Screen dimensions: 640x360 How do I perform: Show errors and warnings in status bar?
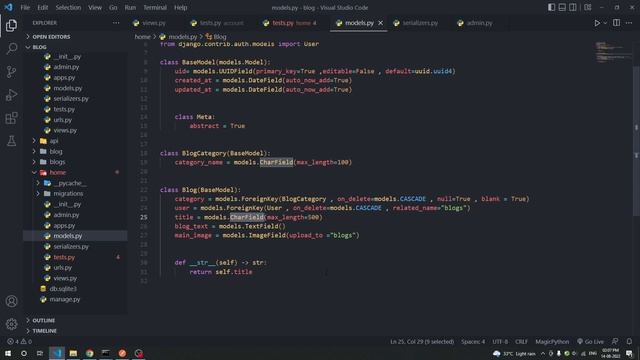point(19,342)
